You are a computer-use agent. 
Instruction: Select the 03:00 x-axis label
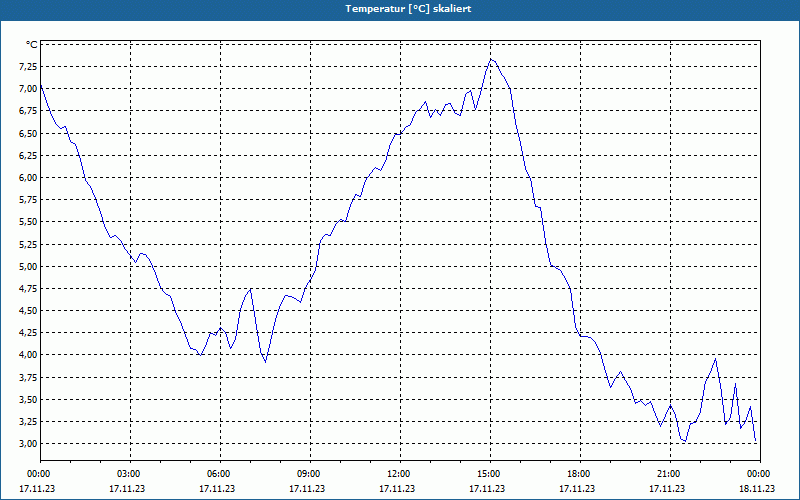tap(130, 474)
